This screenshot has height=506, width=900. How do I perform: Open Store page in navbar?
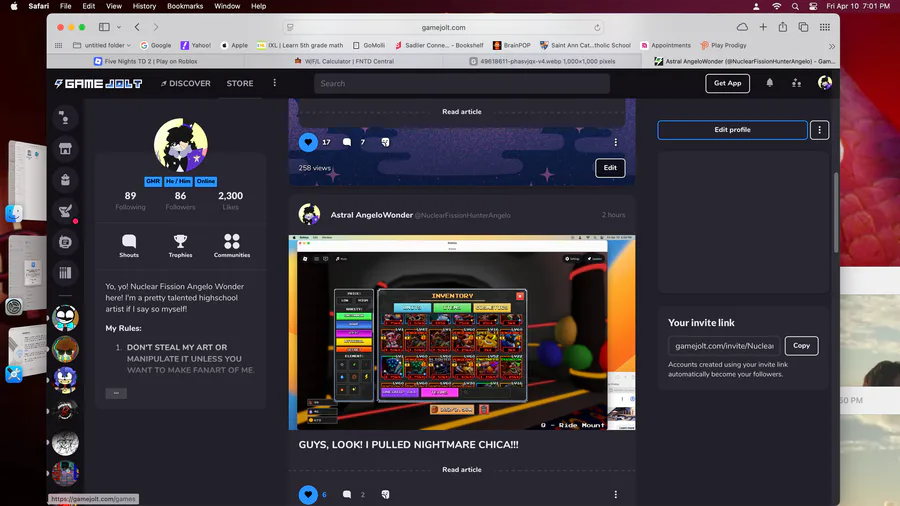pos(240,84)
